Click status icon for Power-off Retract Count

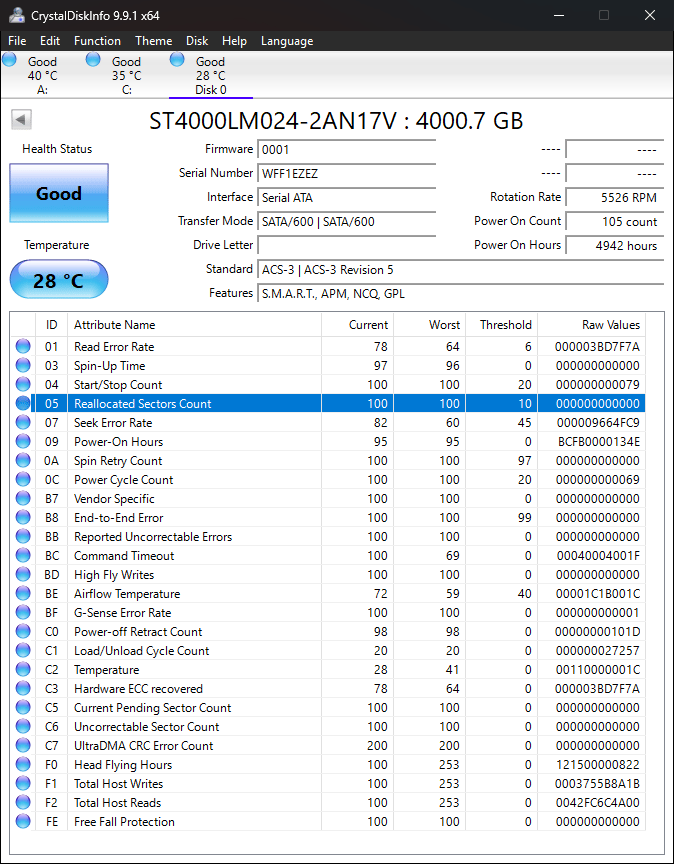(23, 631)
